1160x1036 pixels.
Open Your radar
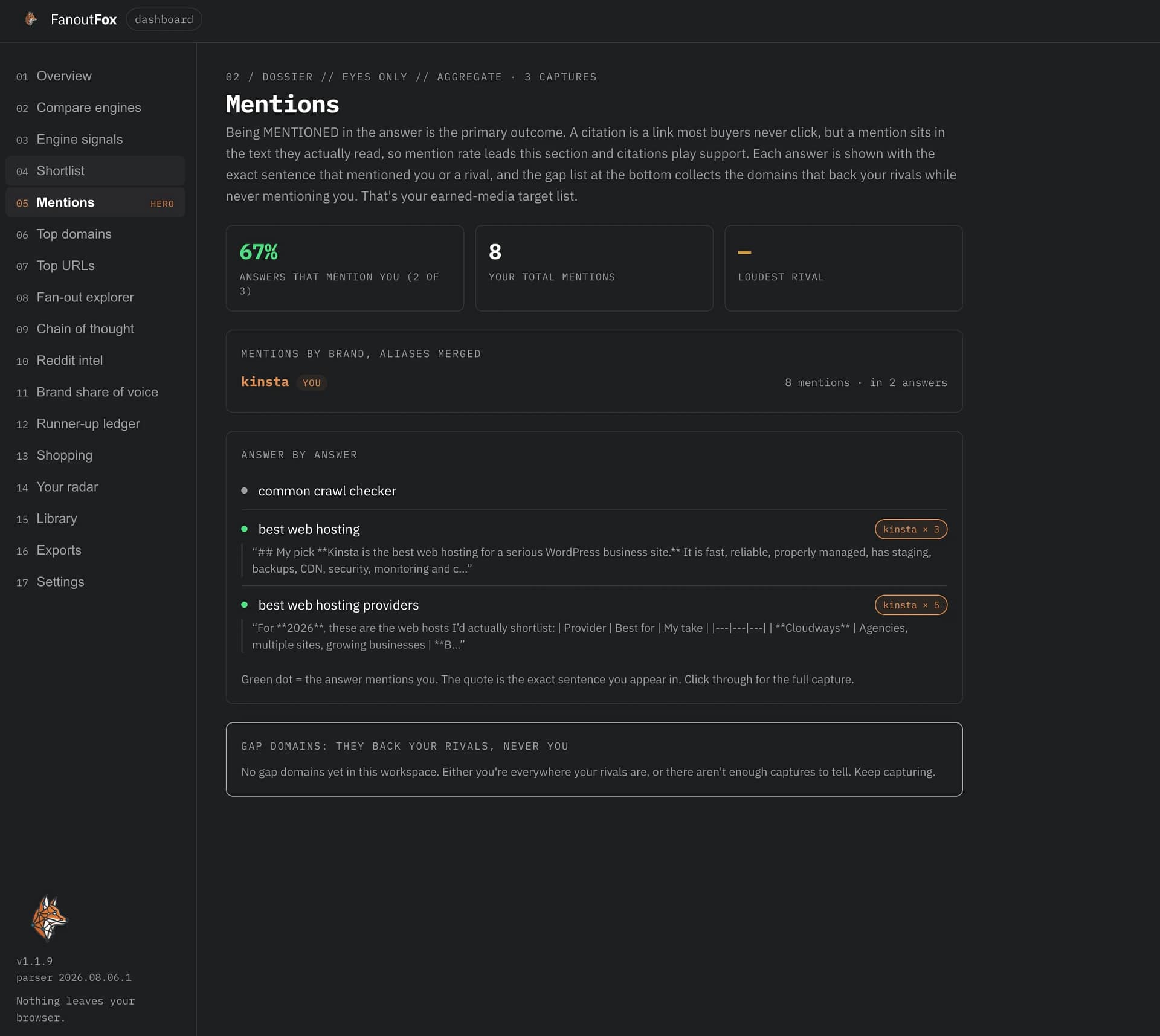[95, 487]
